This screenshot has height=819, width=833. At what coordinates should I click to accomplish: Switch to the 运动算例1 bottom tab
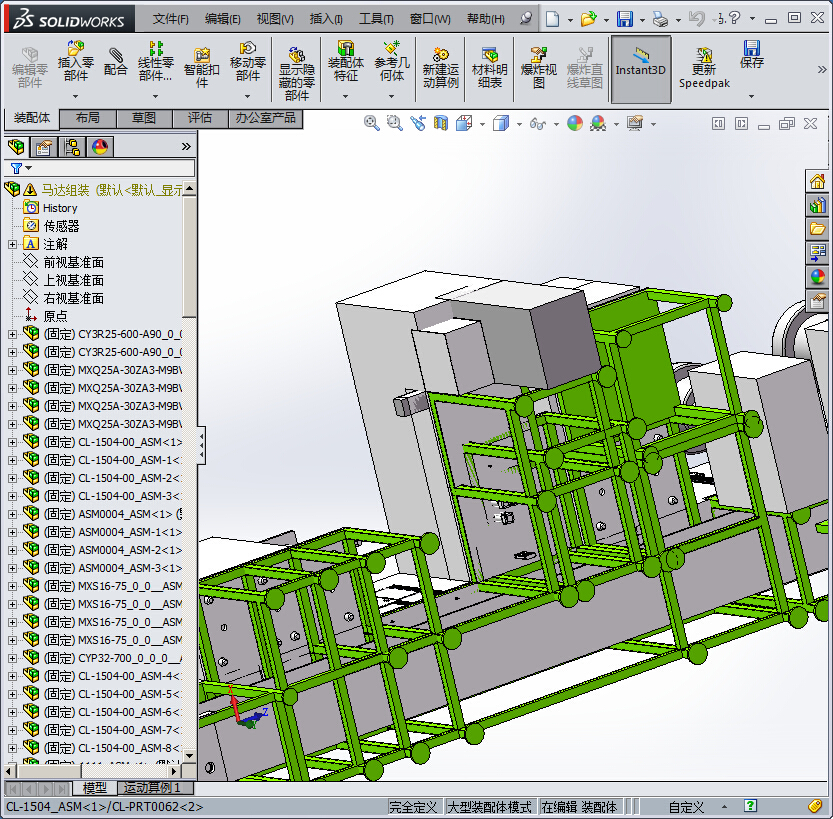click(x=153, y=789)
